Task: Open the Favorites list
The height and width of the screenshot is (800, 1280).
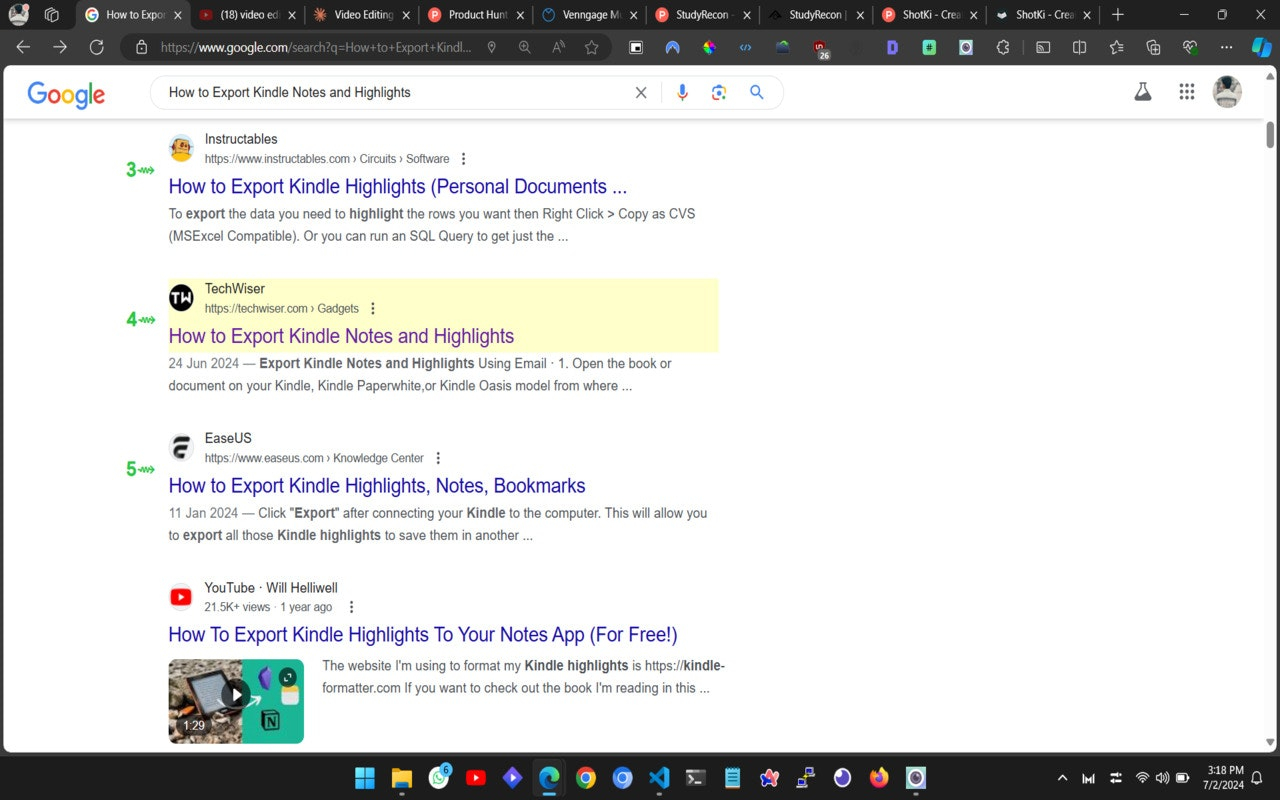Action: (1116, 47)
